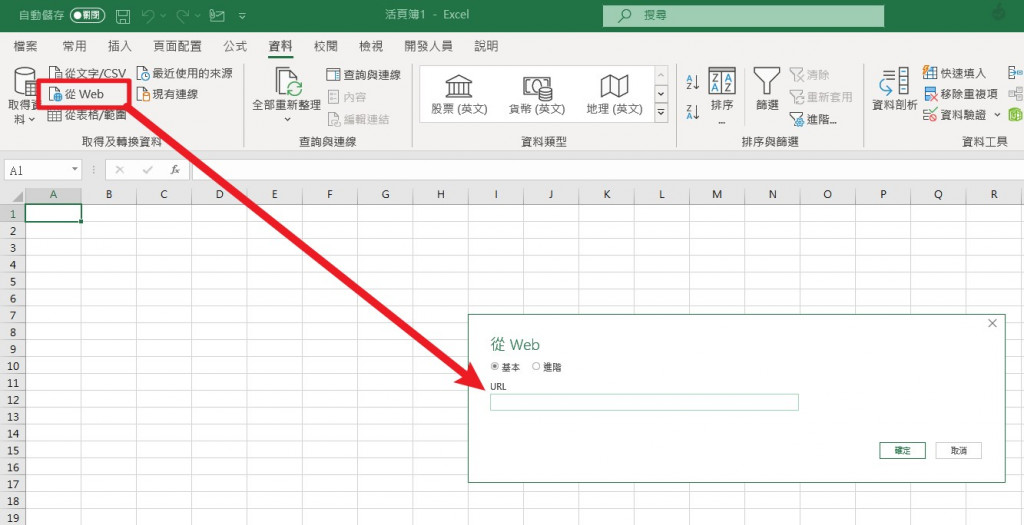1024x525 pixels.
Task: Click the A1 Name Box
Action: point(36,170)
